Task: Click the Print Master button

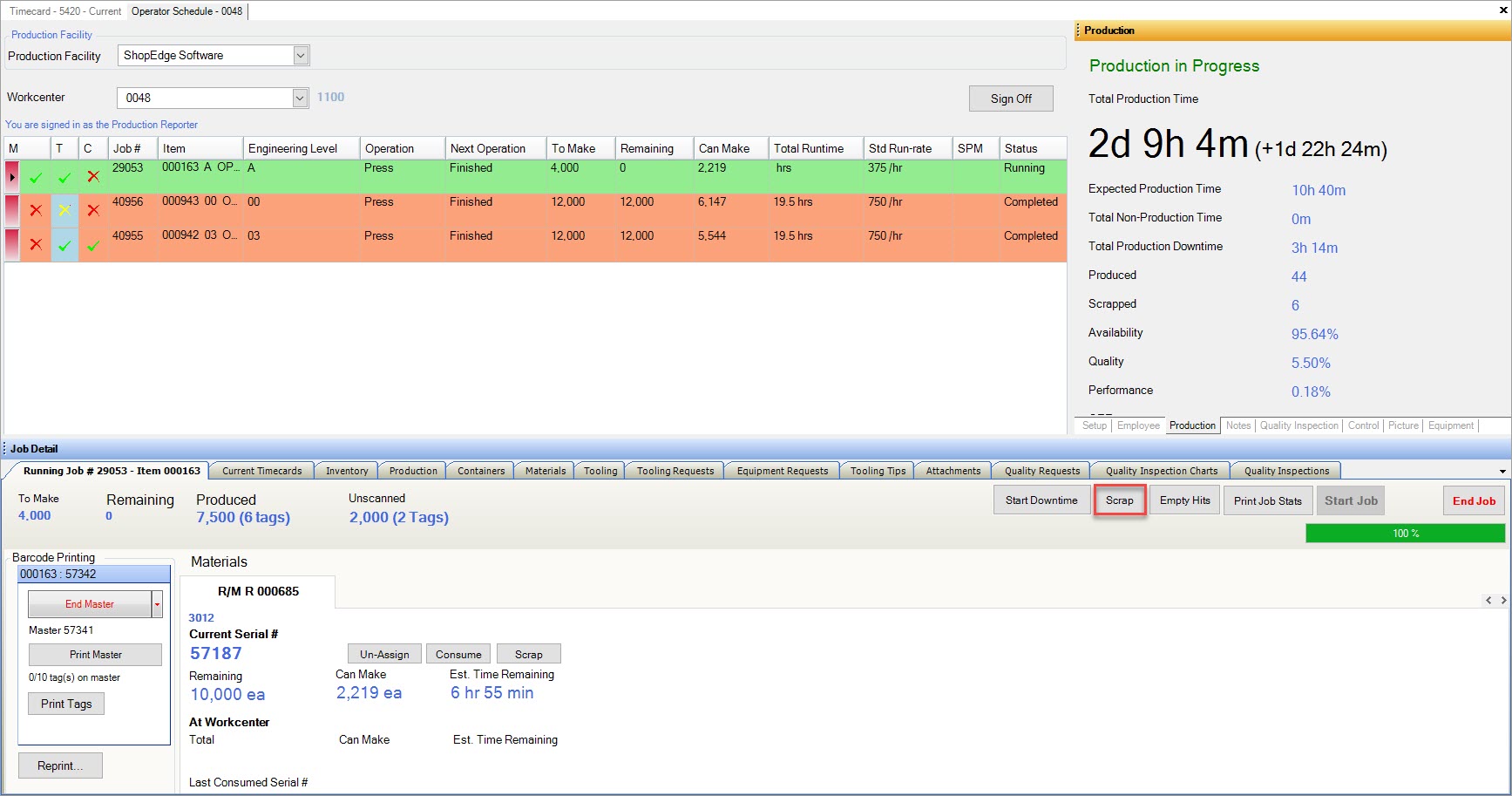Action: [x=96, y=655]
